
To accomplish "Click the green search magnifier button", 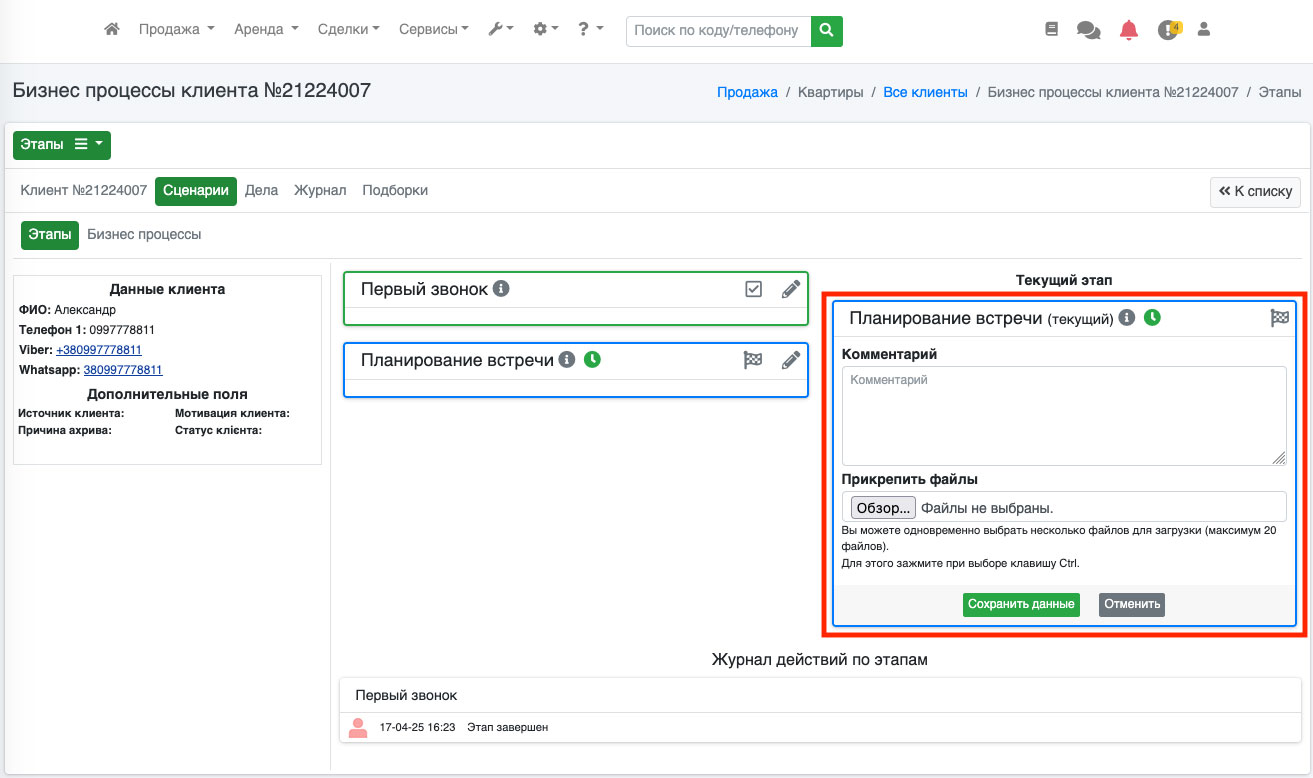I will click(x=826, y=30).
